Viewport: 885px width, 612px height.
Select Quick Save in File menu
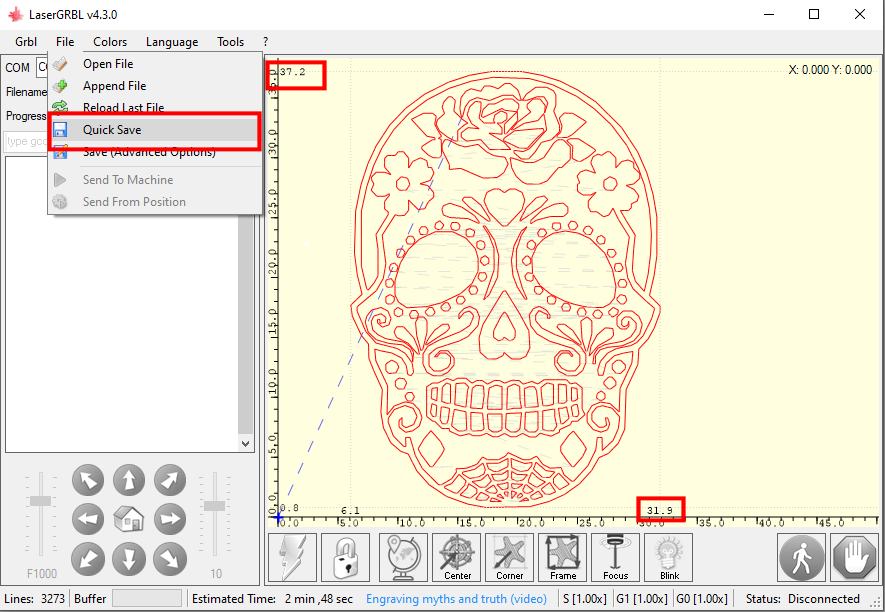(x=155, y=130)
